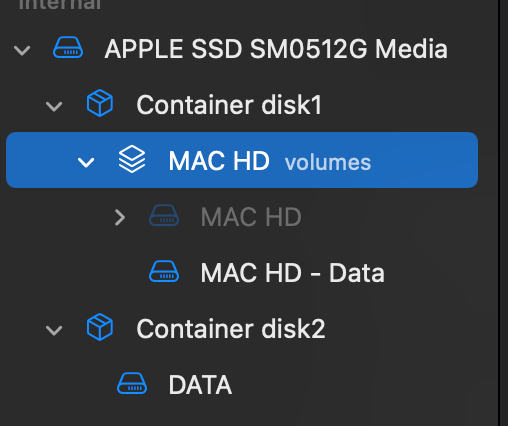Image resolution: width=508 pixels, height=426 pixels.
Task: Click the Container disk1 cube icon
Action: (100, 103)
